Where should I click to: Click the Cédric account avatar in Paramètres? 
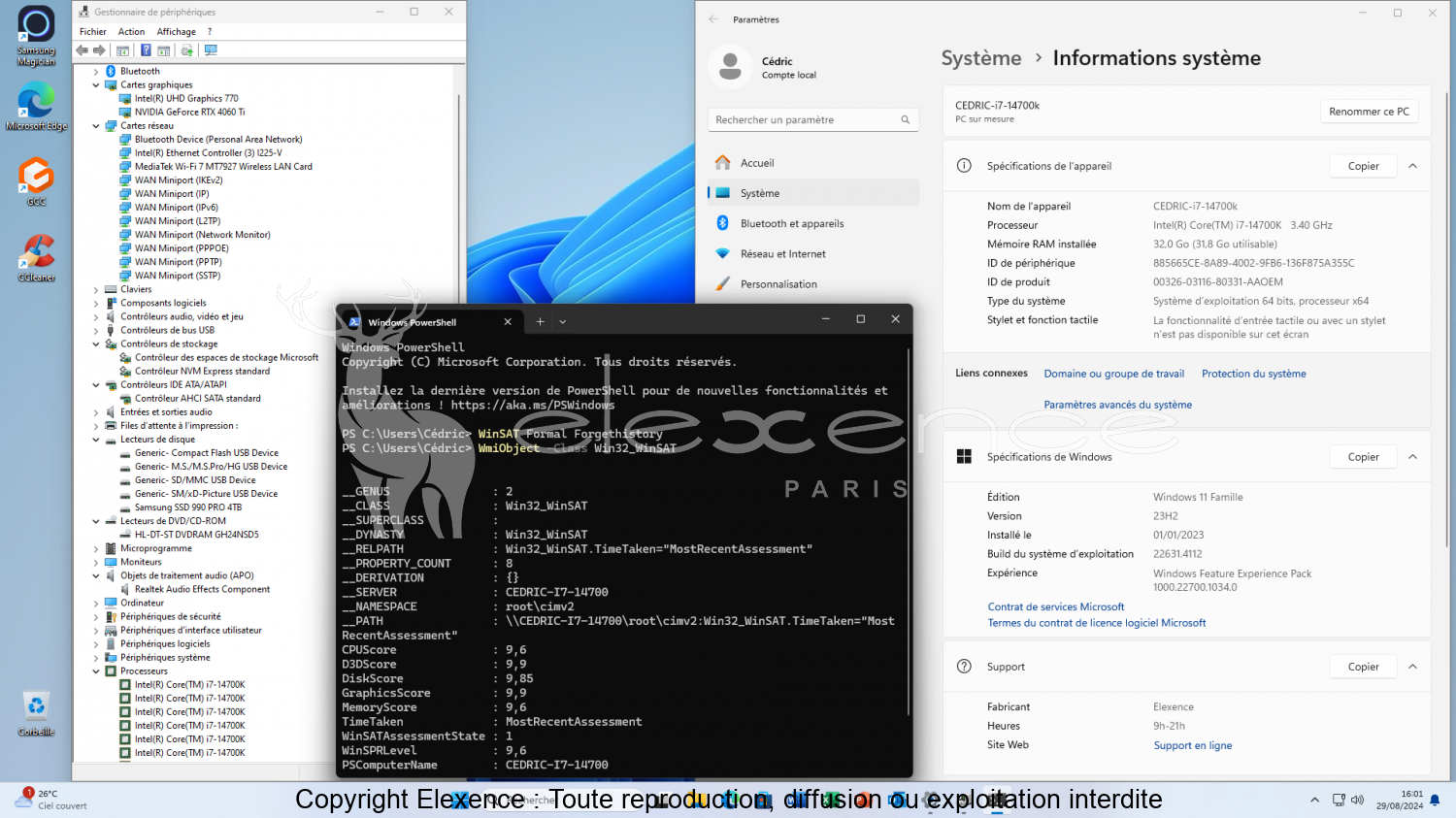730,67
